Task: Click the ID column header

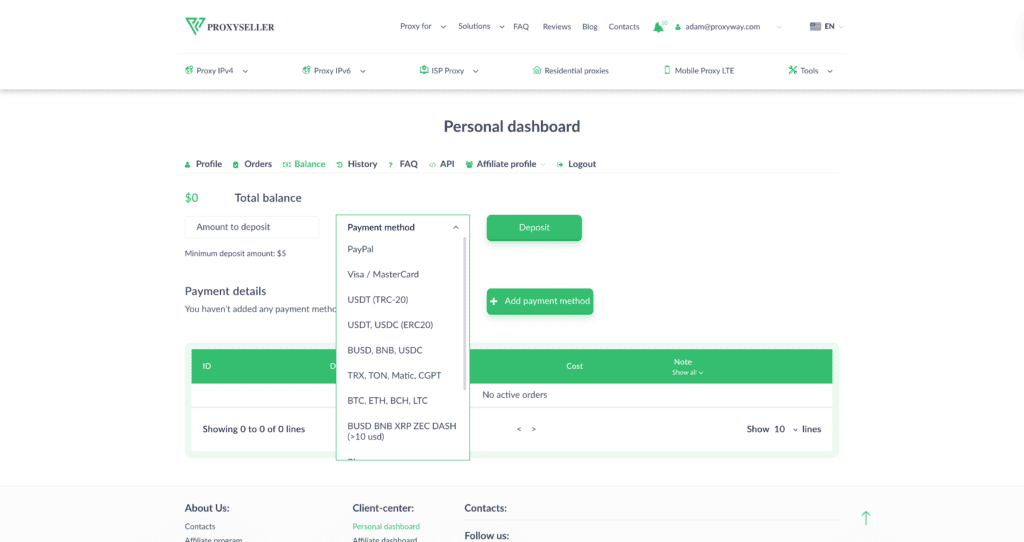Action: coord(207,366)
